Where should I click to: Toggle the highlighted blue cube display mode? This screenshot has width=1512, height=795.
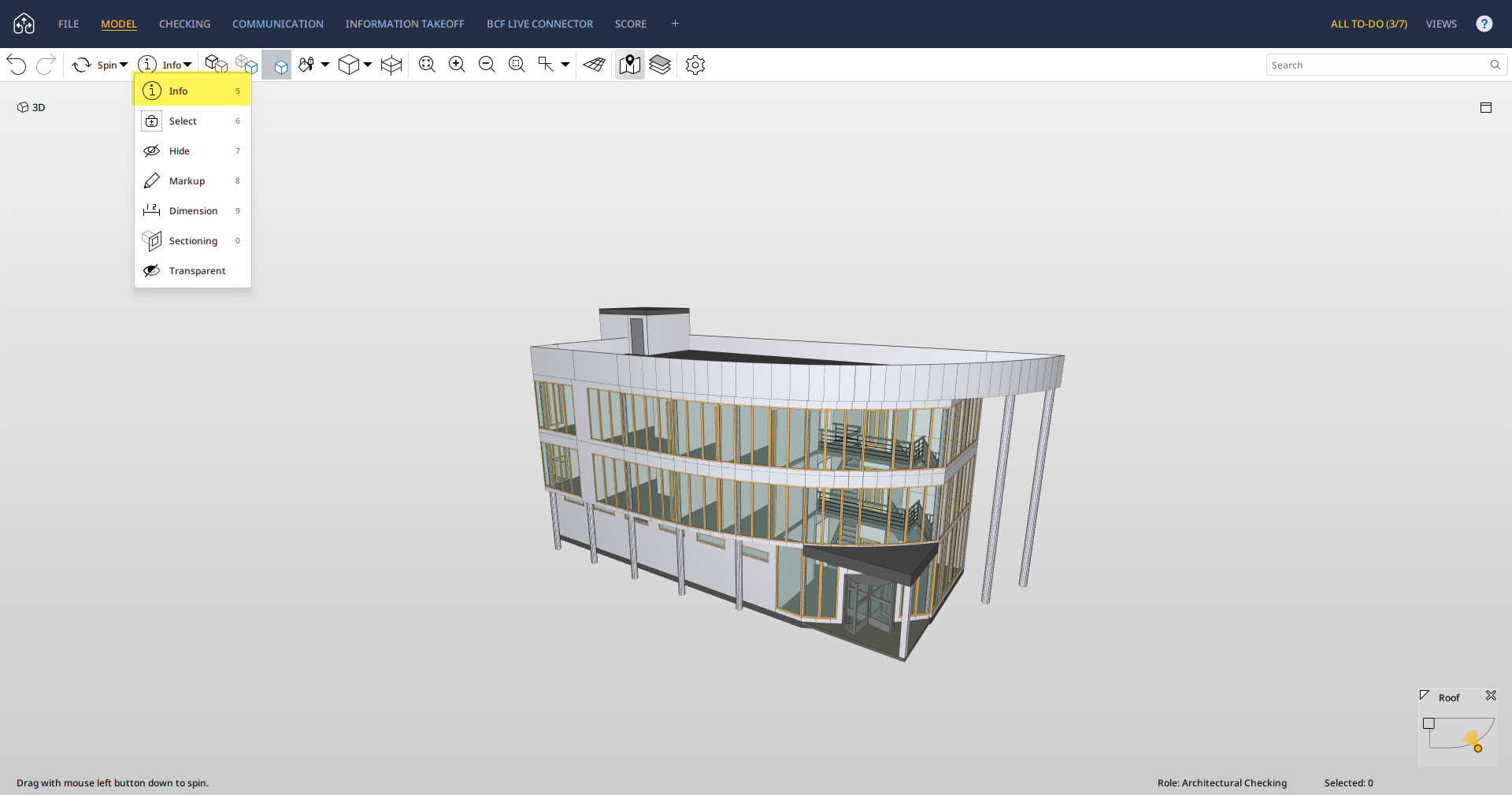pyautogui.click(x=276, y=65)
